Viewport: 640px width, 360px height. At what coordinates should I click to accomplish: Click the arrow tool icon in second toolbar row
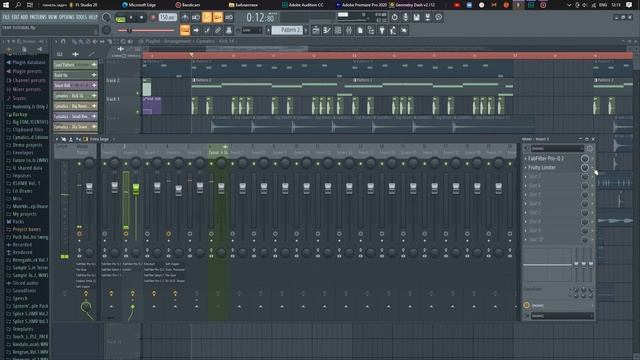[196, 30]
